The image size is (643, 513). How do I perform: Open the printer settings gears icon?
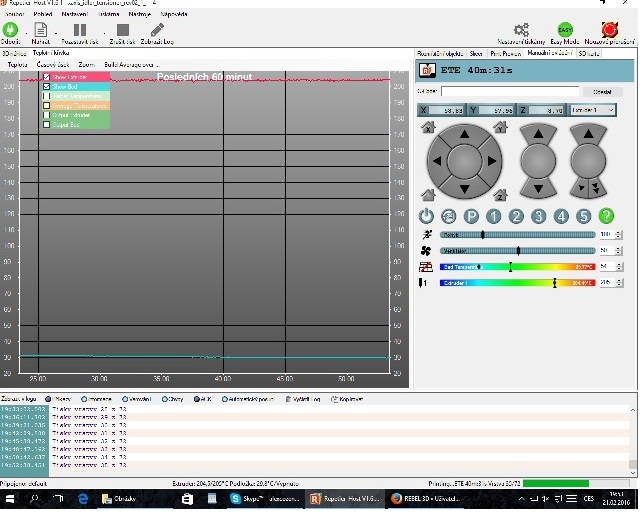point(521,30)
